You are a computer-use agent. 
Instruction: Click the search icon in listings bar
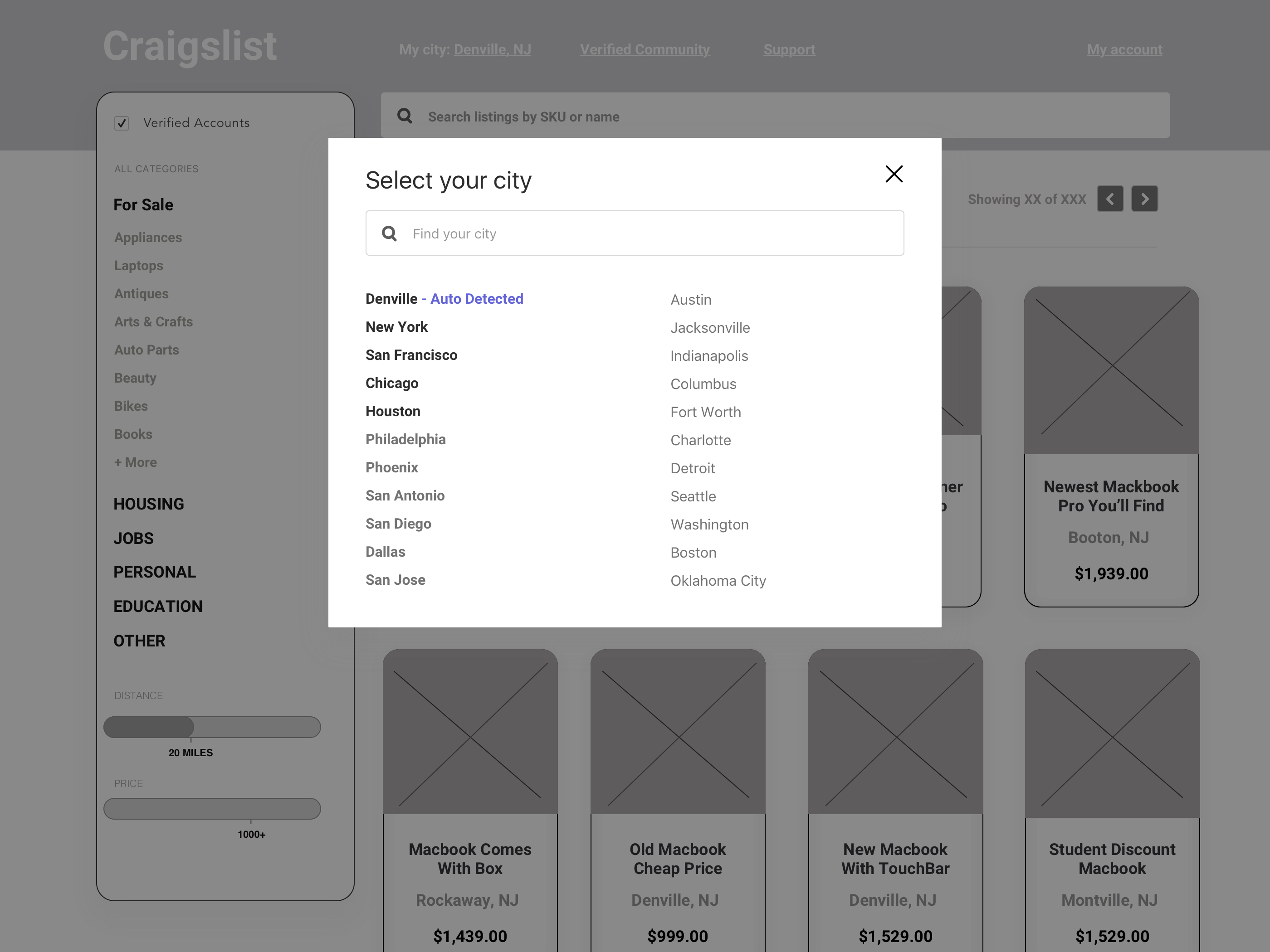[x=405, y=116]
